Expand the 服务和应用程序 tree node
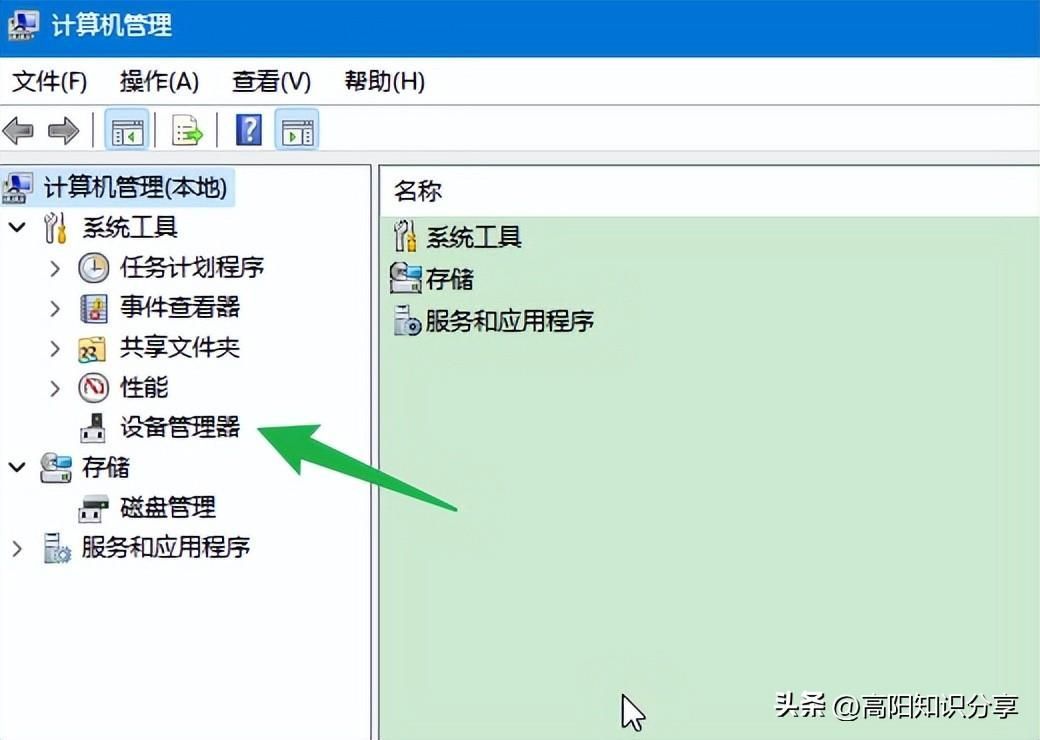Image resolution: width=1040 pixels, height=740 pixels. [x=17, y=548]
